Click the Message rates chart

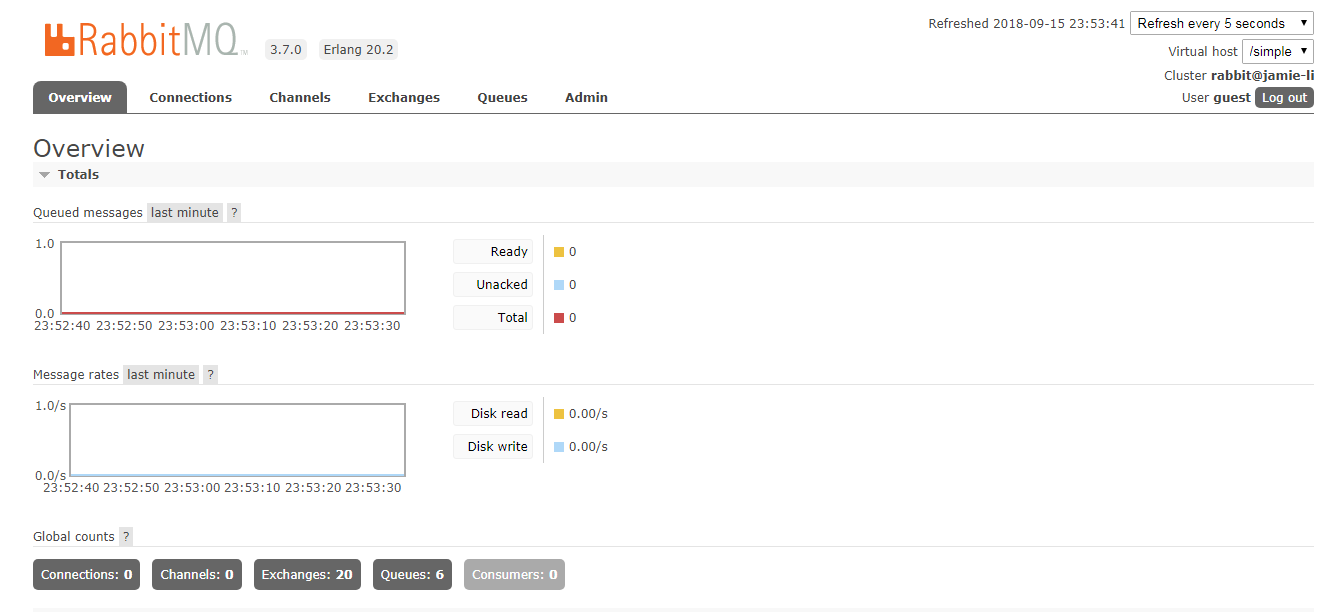[237, 440]
